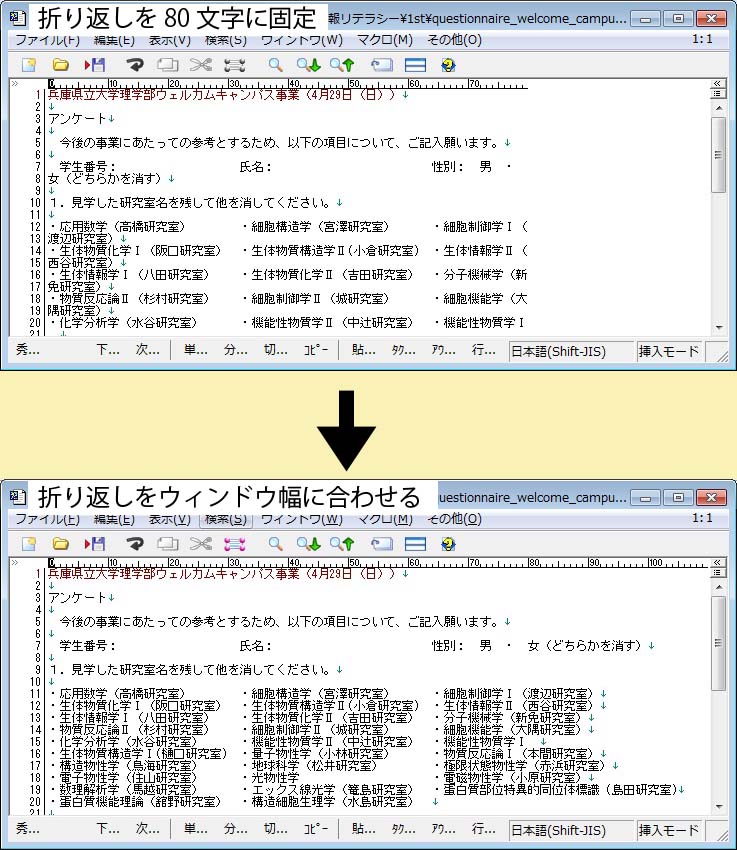The width and height of the screenshot is (737, 850).
Task: Open その他(O) menu in top window
Action: 454,40
